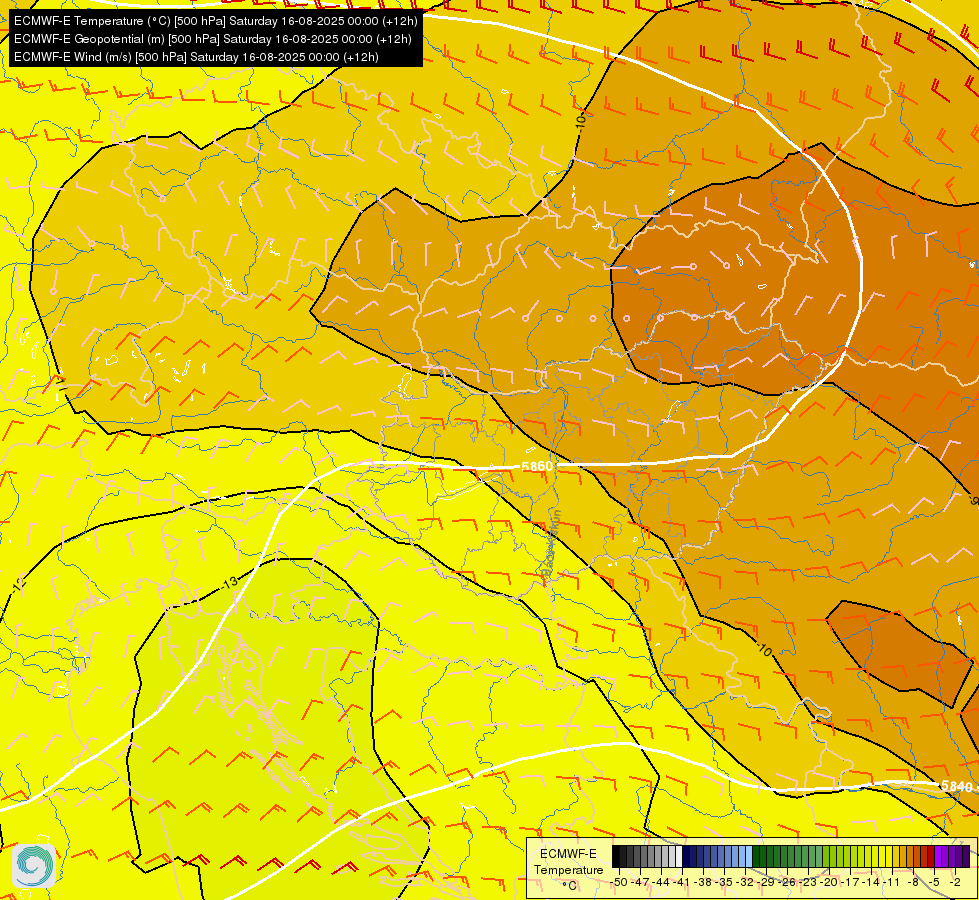Click the -14 tick label on the colorbar
The width and height of the screenshot is (979, 900).
871,882
